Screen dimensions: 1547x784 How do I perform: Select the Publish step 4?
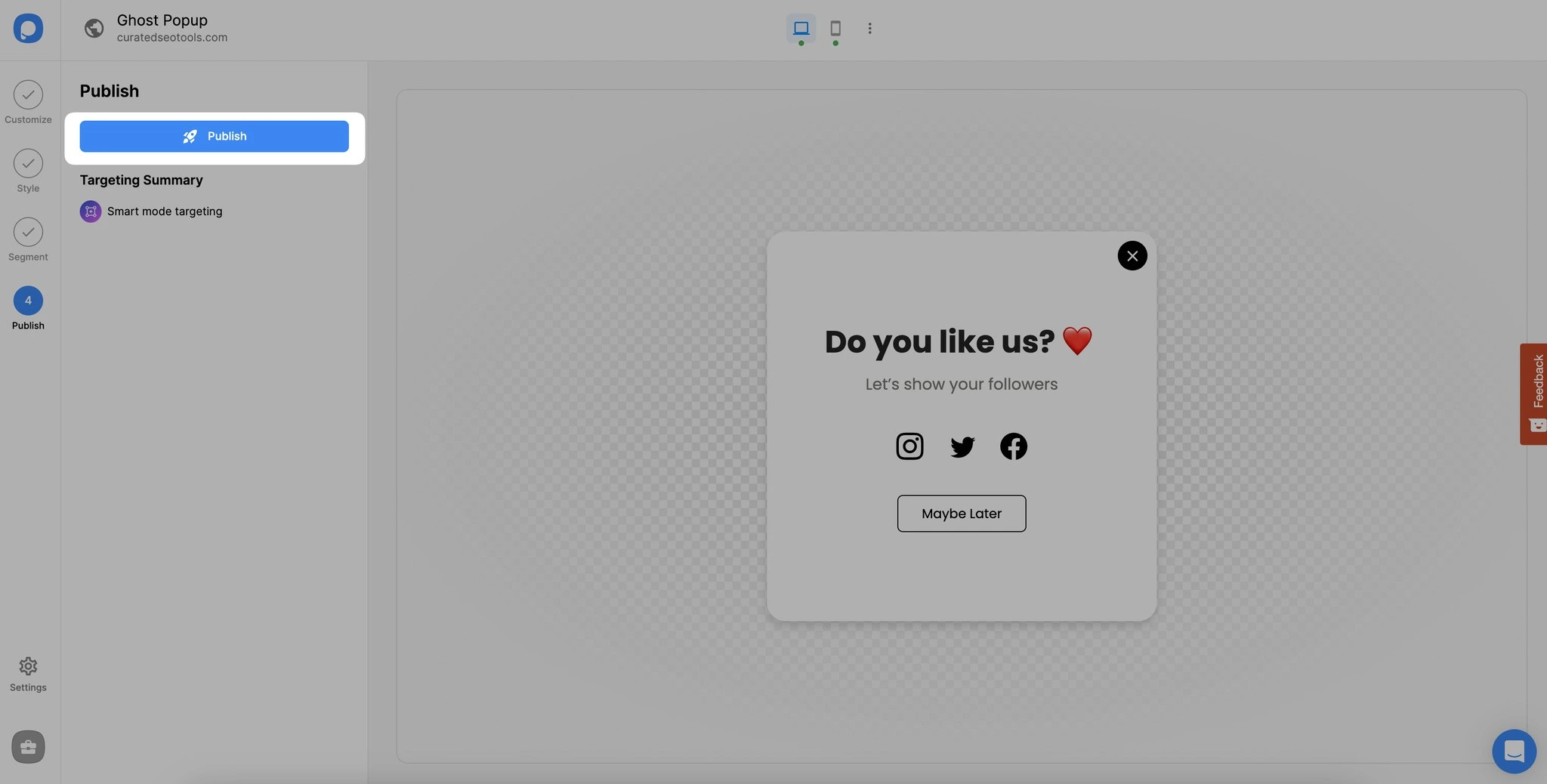click(x=28, y=308)
